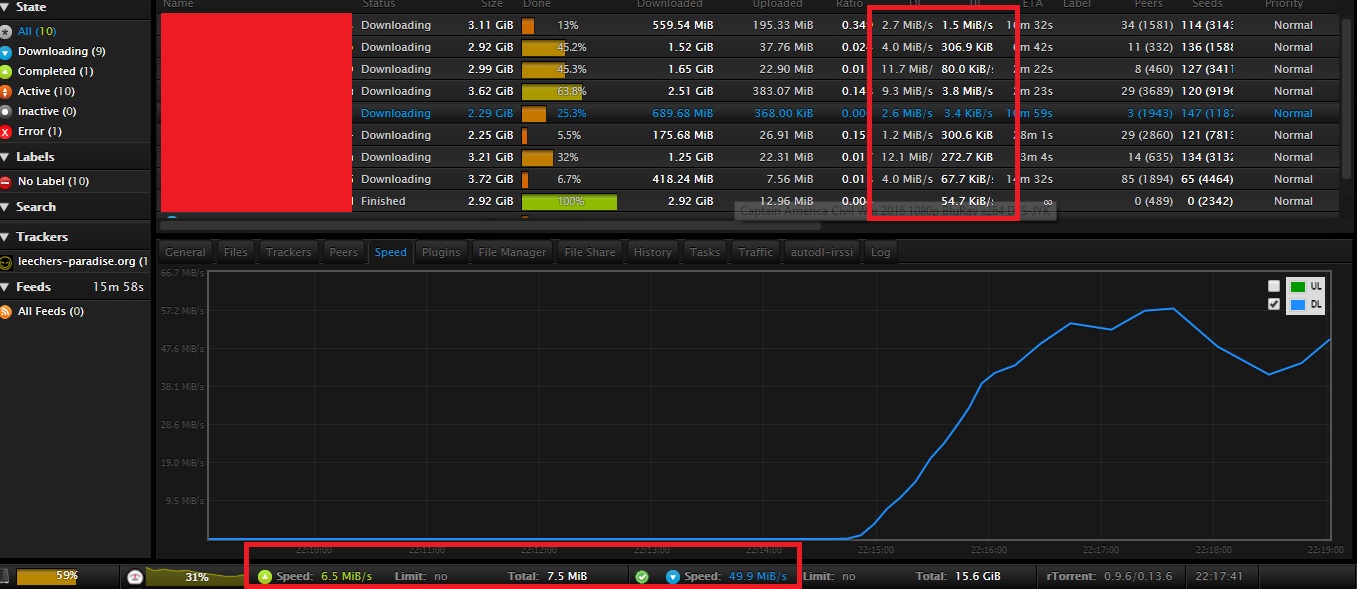Click the Feeds 15m 58s refresh timer
This screenshot has width=1357, height=589.
[x=118, y=287]
